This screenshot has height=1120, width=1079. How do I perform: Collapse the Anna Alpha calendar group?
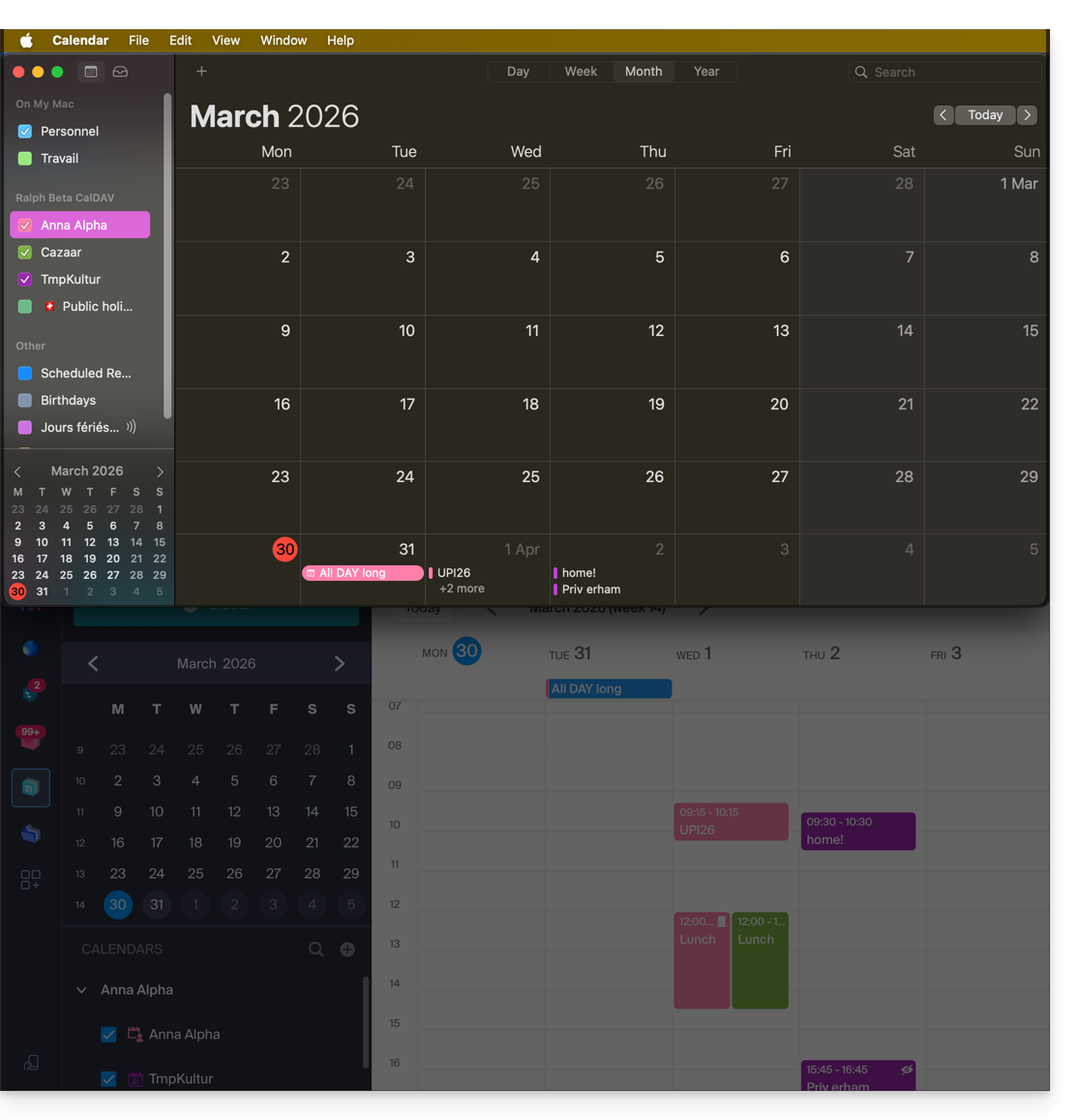tap(81, 990)
